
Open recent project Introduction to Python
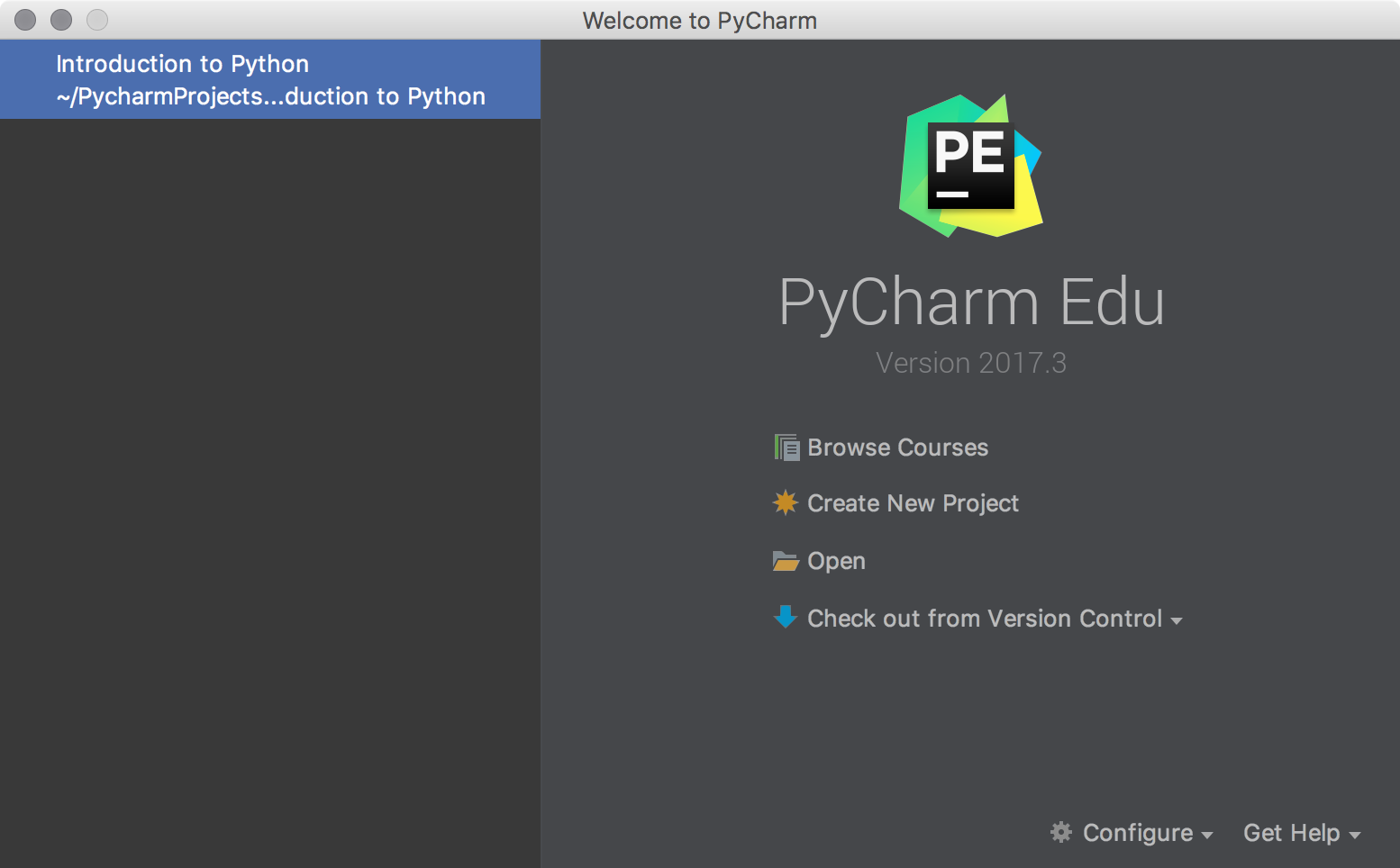pos(270,79)
